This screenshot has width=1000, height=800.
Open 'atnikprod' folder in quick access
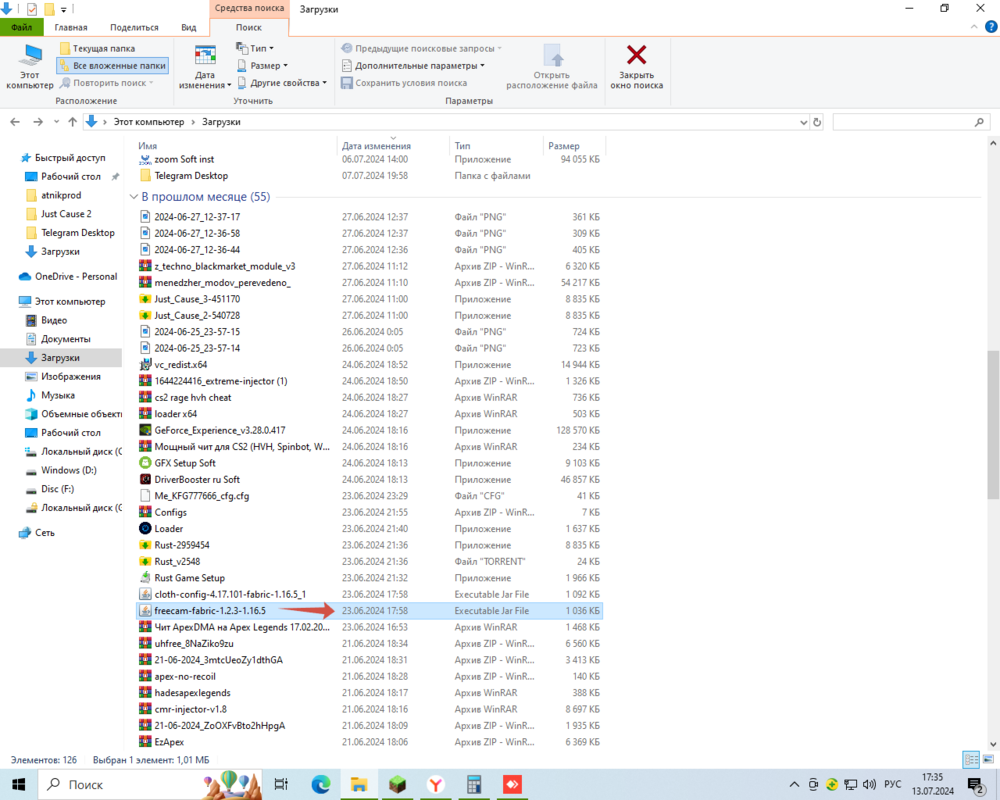point(61,195)
